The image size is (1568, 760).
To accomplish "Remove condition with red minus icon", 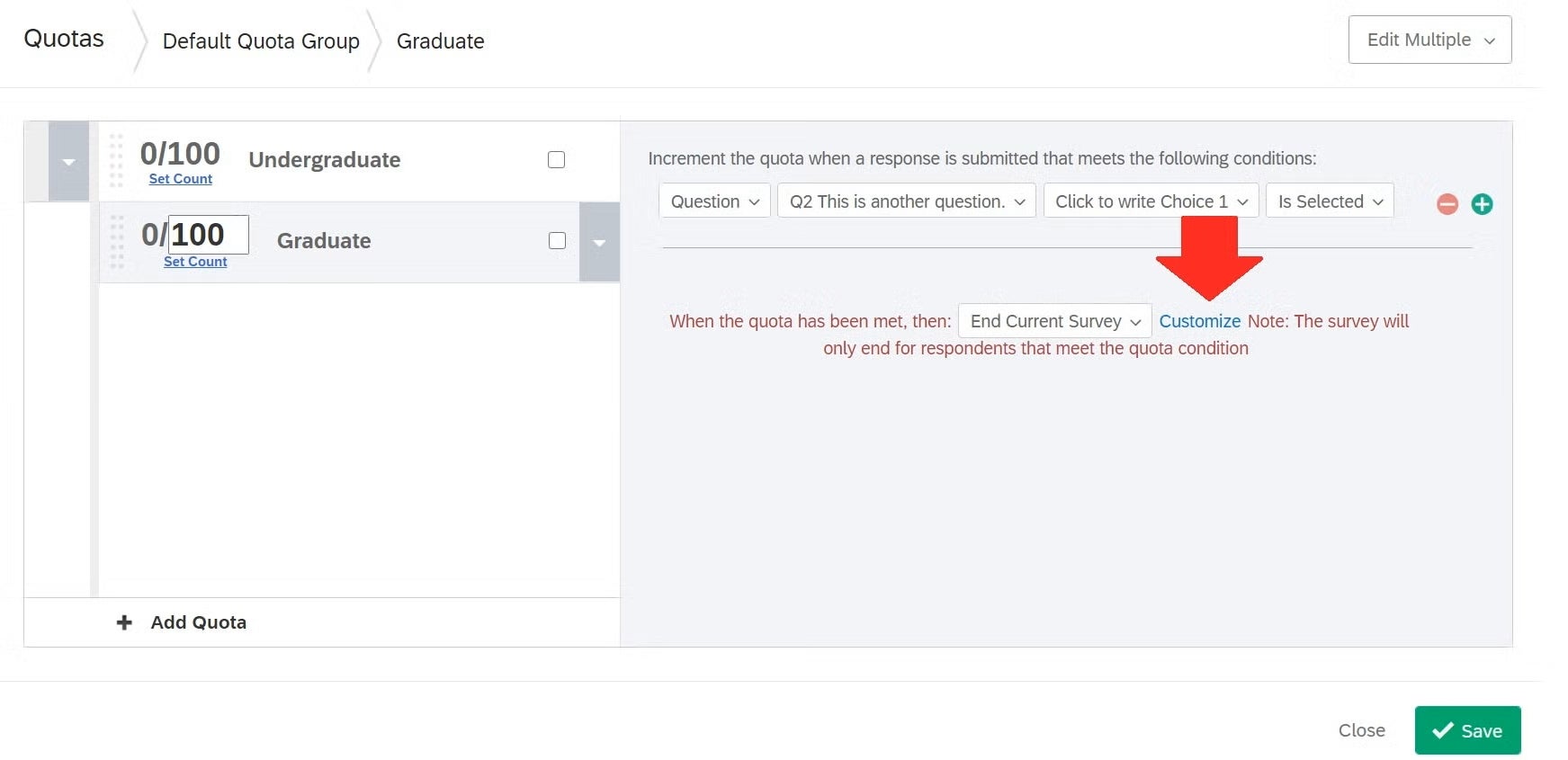I will click(x=1447, y=204).
